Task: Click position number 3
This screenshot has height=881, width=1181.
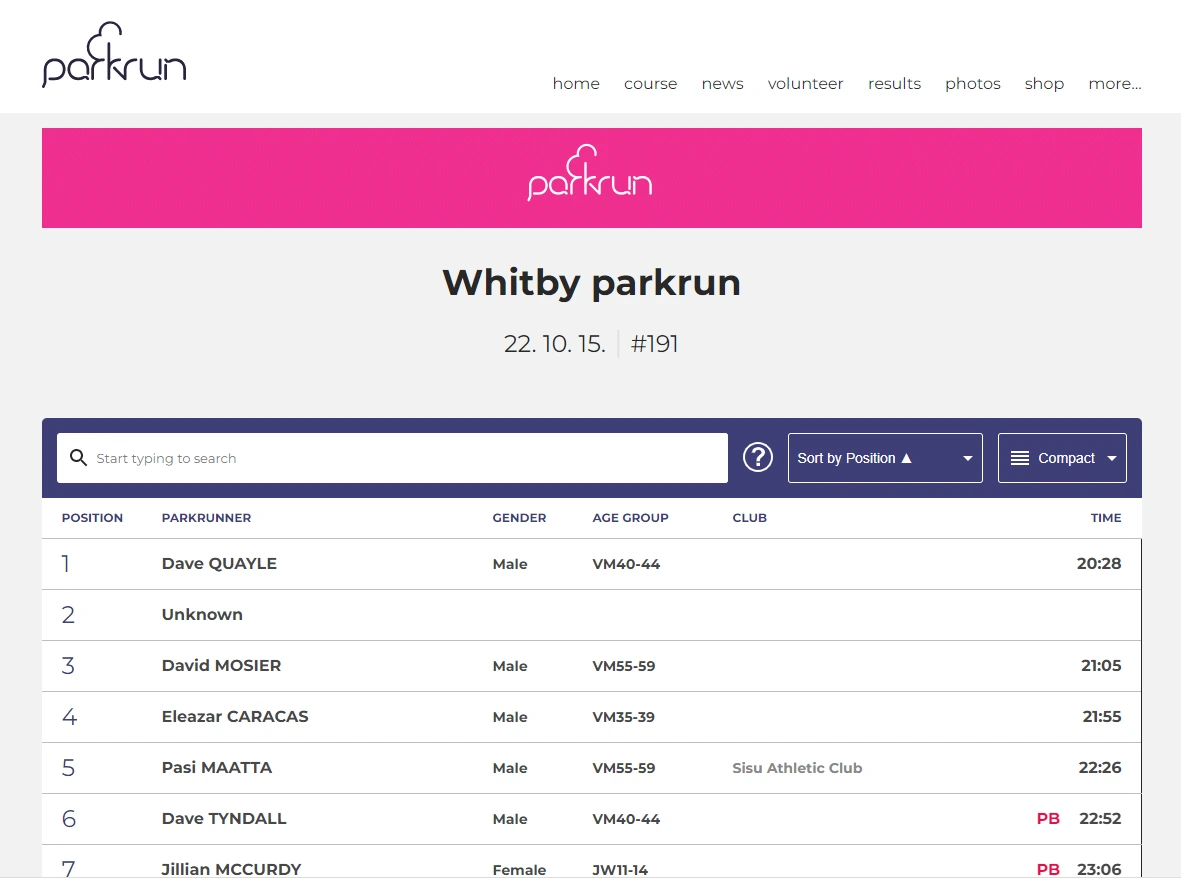Action: pos(68,666)
